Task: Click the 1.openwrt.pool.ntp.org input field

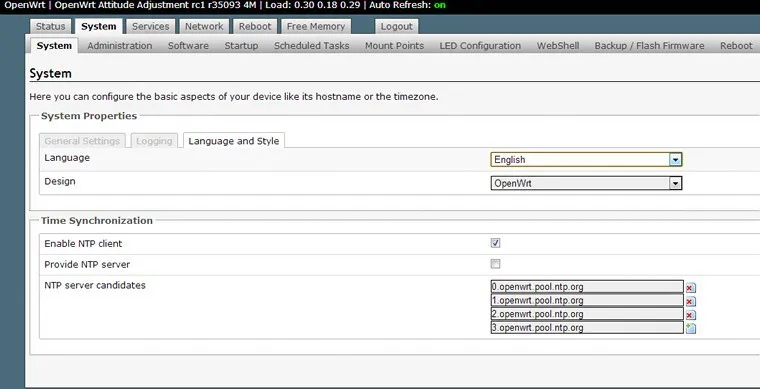Action: (x=587, y=300)
